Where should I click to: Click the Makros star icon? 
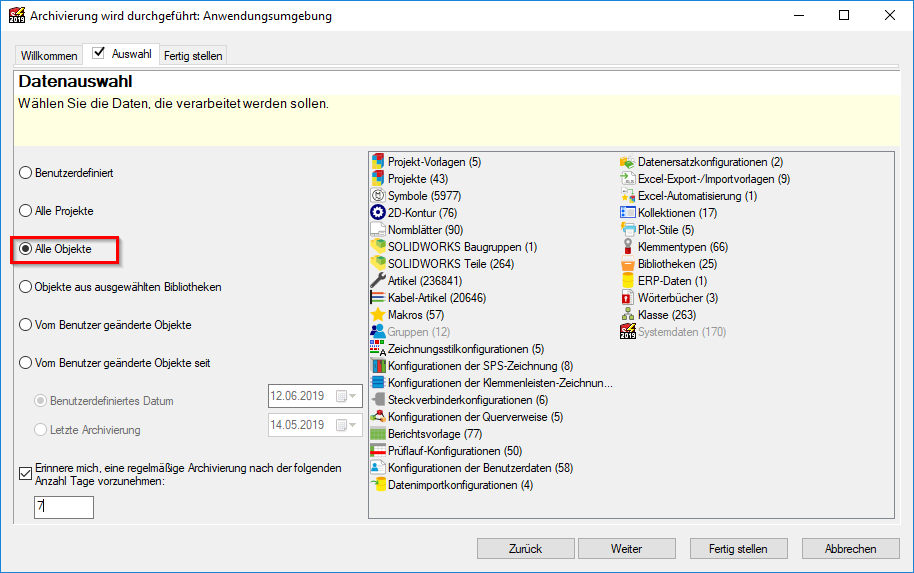coord(378,315)
